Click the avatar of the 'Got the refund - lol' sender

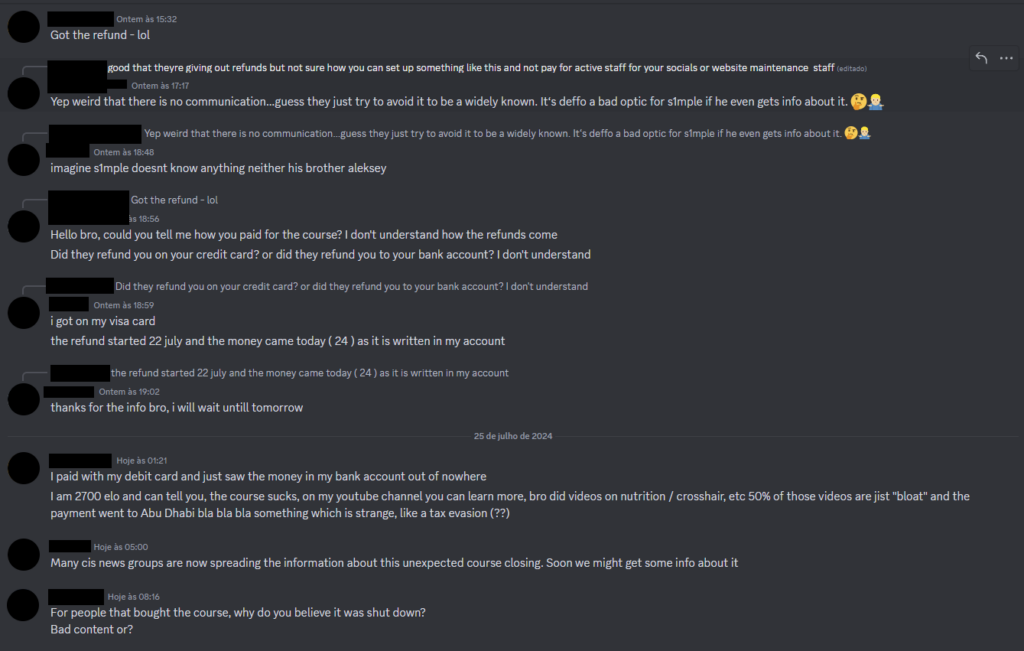[x=22, y=26]
